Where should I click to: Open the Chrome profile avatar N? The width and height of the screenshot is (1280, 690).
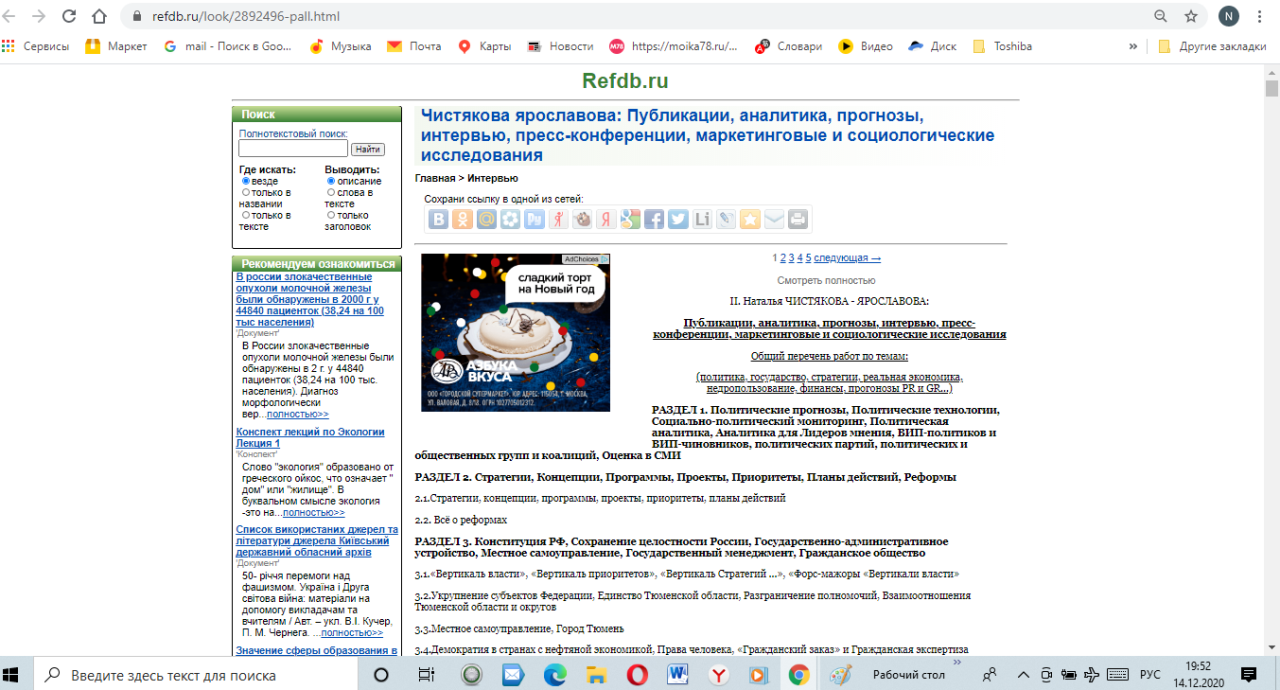tap(1227, 16)
